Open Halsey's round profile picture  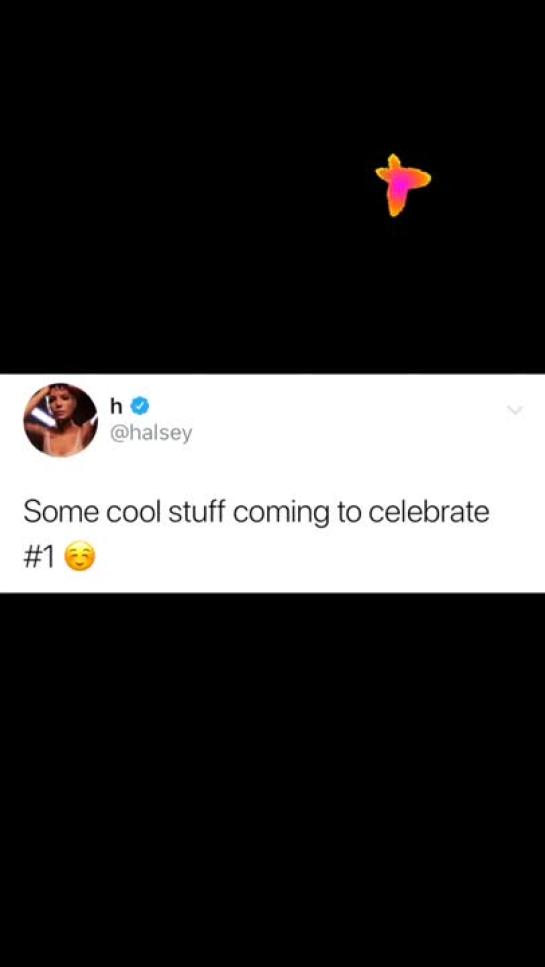[x=60, y=420]
